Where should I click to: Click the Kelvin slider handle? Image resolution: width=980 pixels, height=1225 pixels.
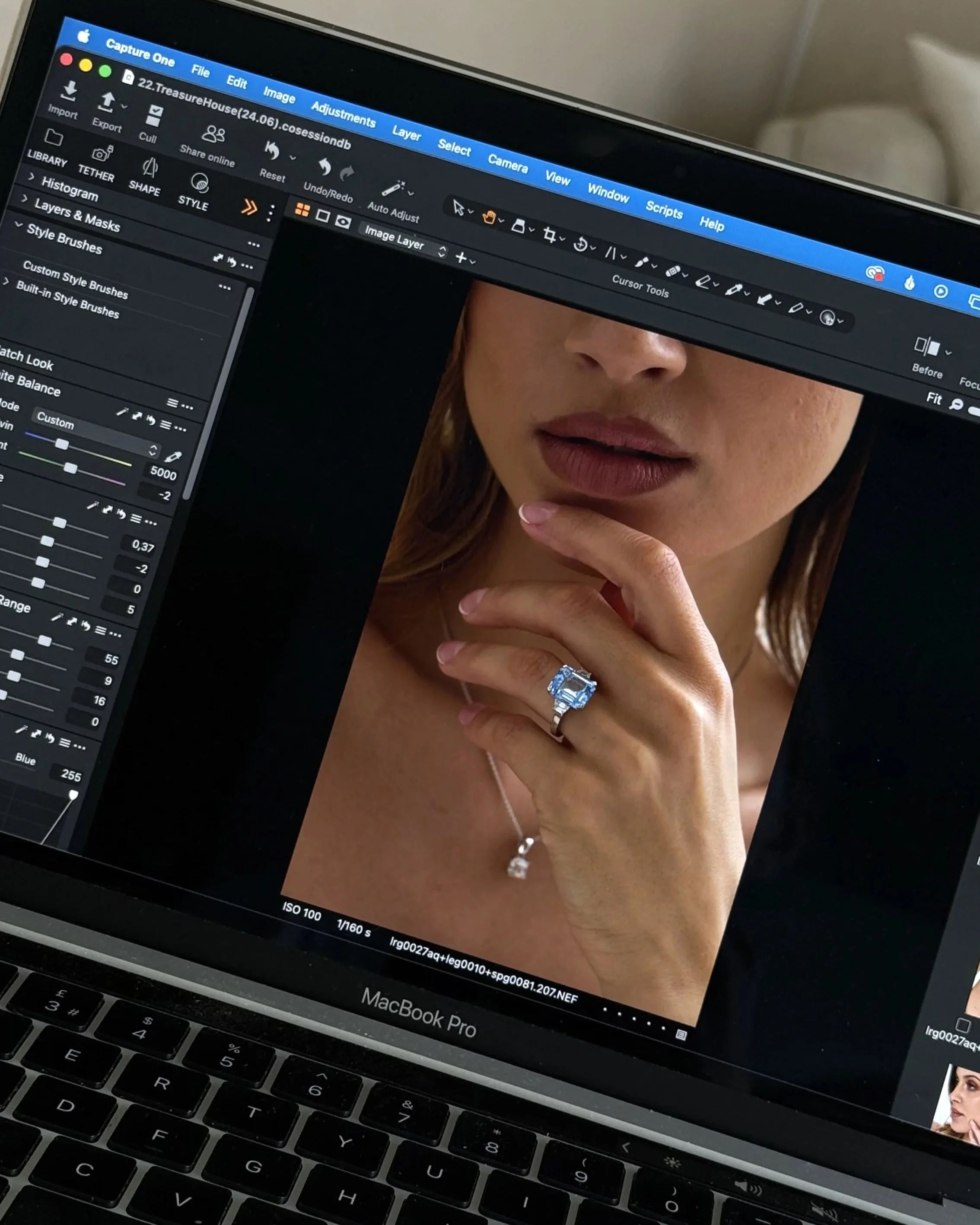pos(62,444)
